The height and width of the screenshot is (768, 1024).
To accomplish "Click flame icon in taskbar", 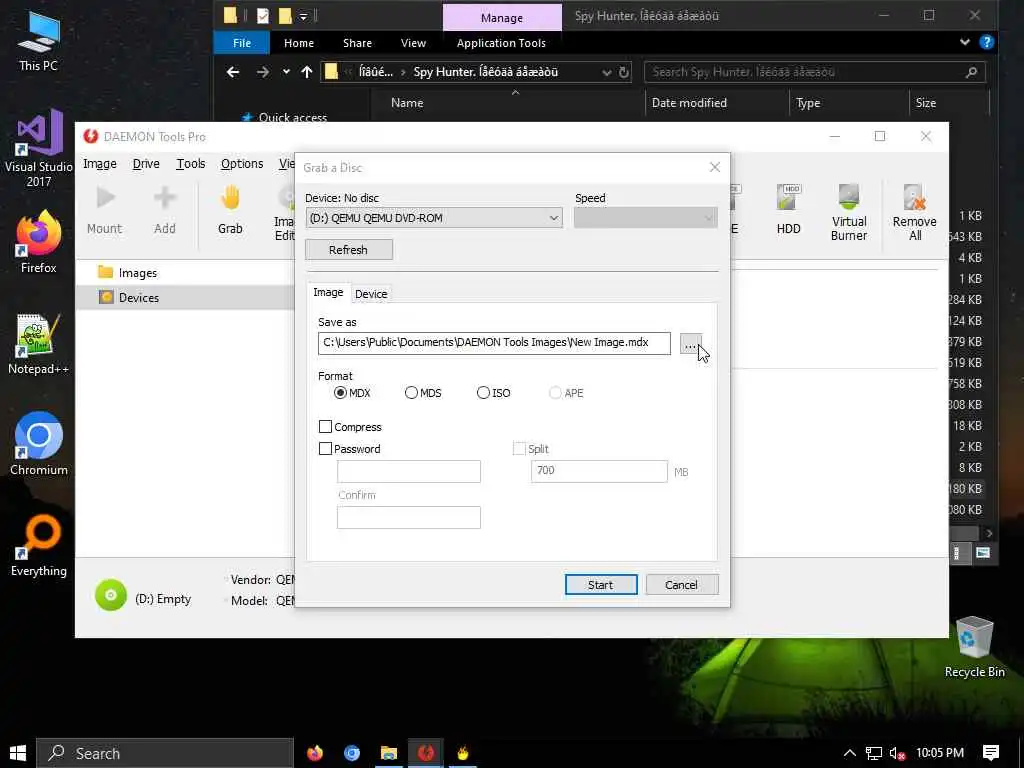I will [x=463, y=753].
